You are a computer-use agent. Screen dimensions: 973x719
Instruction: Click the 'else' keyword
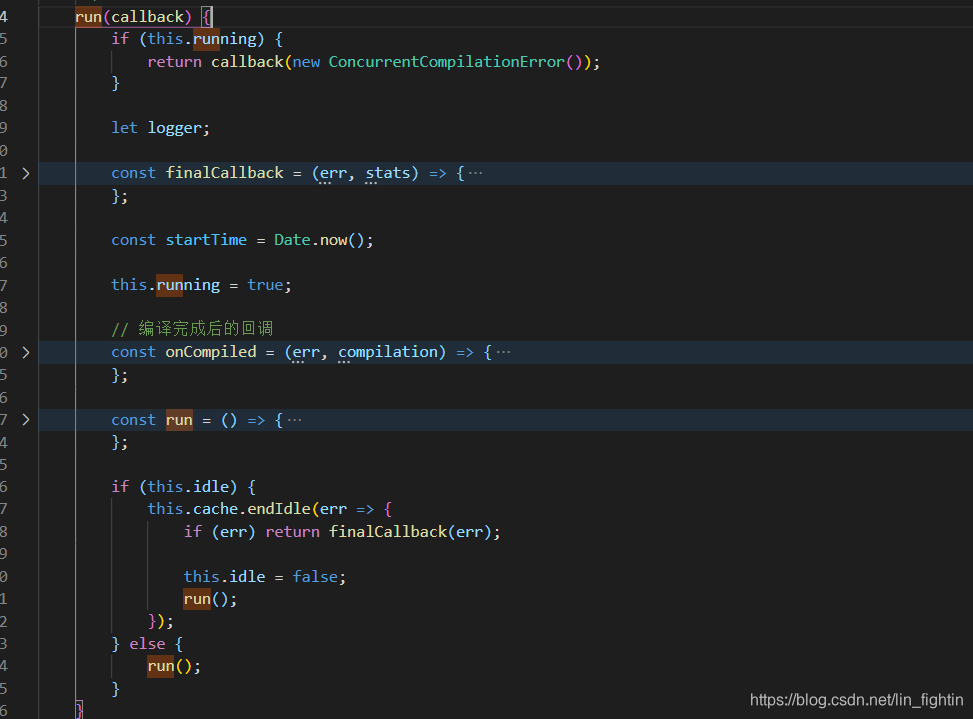click(x=147, y=644)
